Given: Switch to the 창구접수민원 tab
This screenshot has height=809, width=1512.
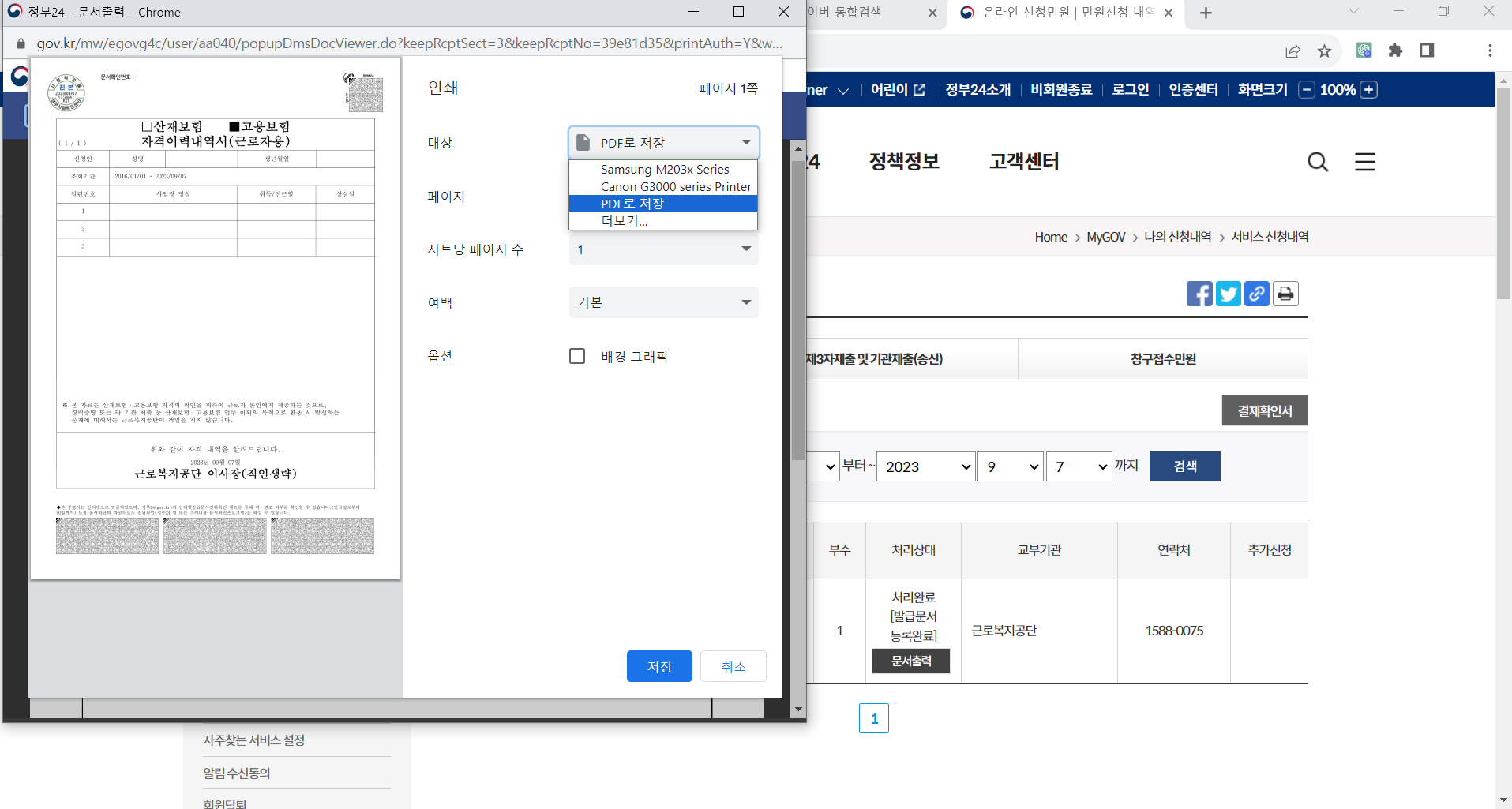Looking at the screenshot, I should point(1162,358).
